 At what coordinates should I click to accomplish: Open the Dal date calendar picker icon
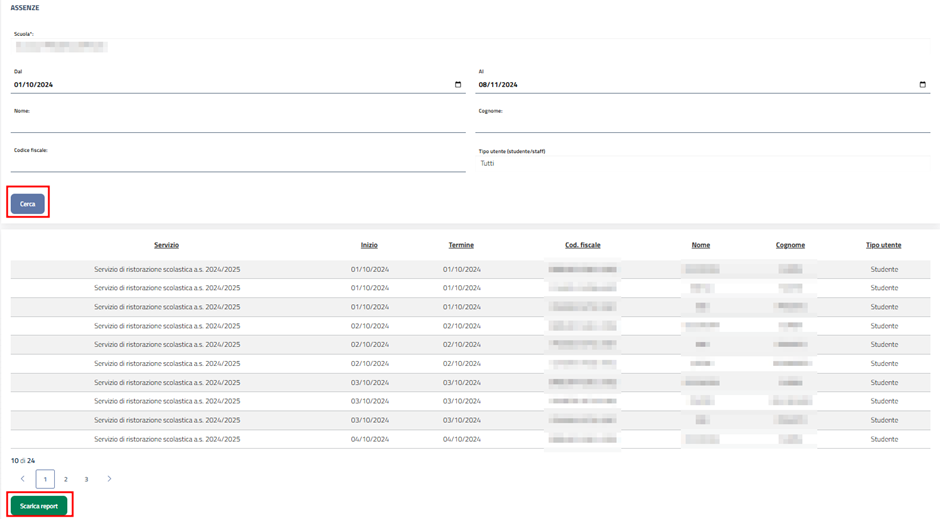click(x=458, y=85)
